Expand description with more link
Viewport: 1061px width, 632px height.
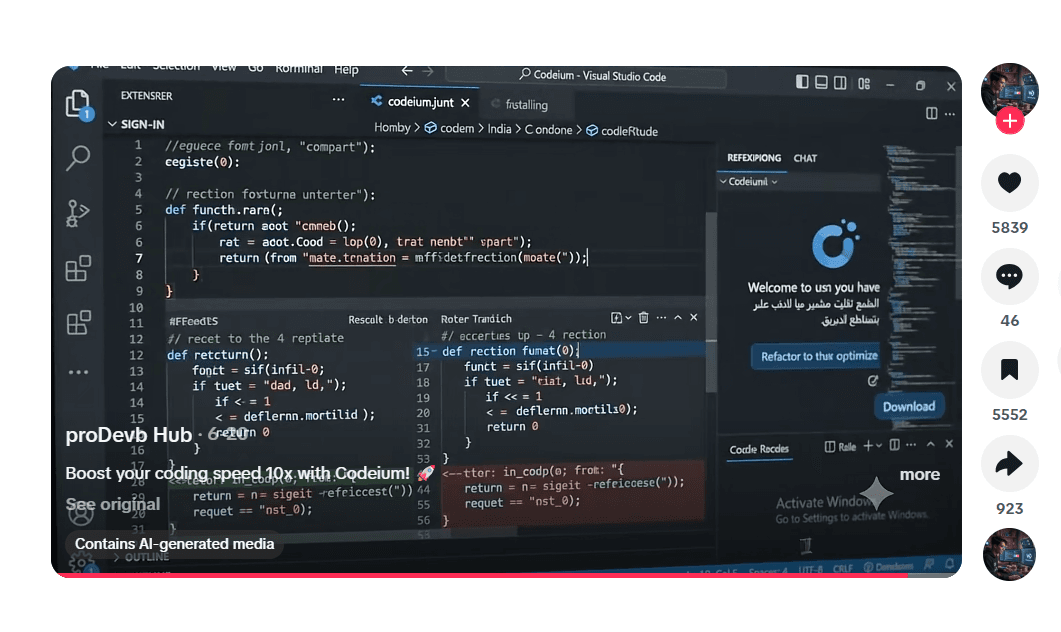pos(920,475)
